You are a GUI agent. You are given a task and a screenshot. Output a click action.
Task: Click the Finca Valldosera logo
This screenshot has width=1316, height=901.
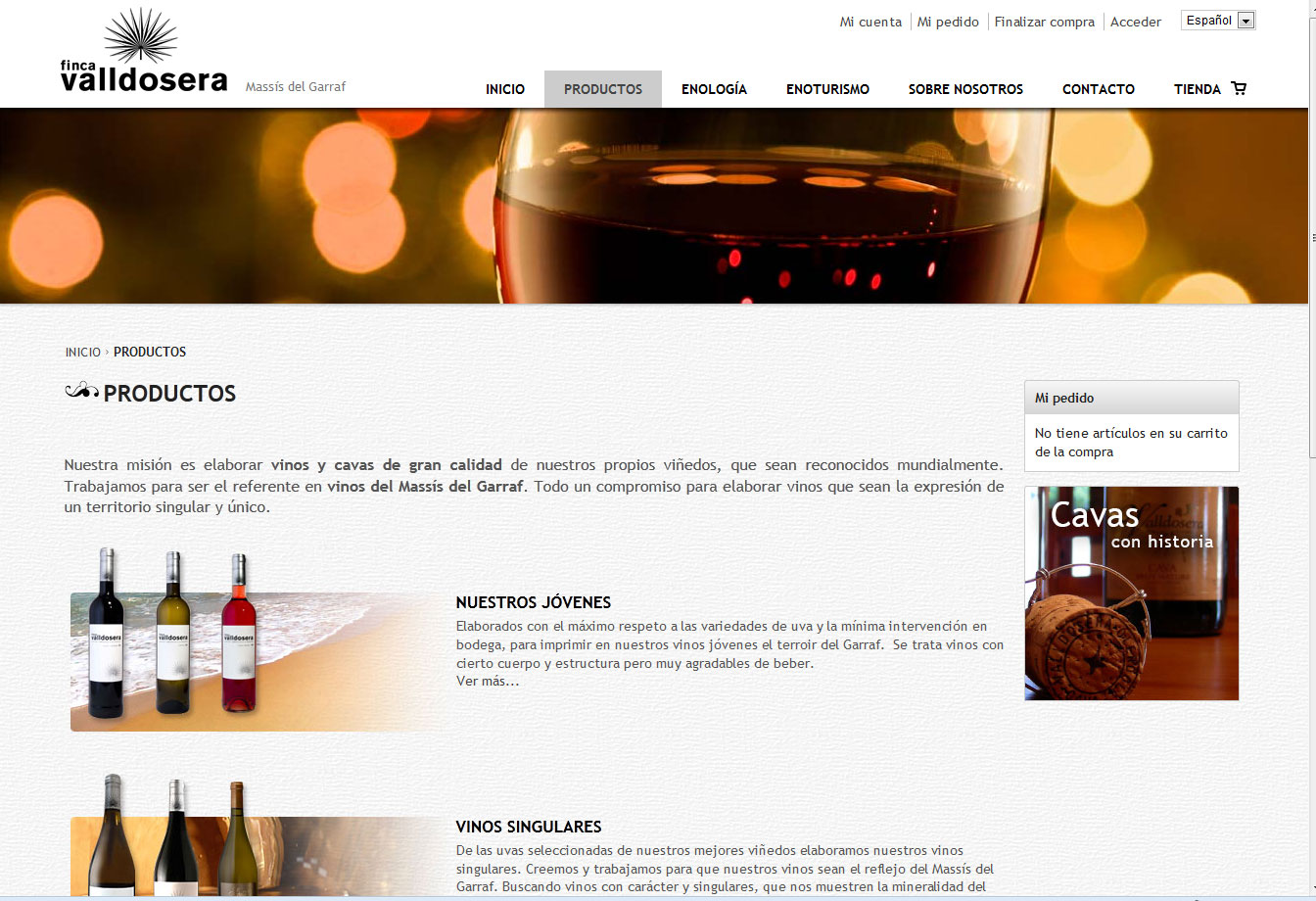(x=144, y=50)
